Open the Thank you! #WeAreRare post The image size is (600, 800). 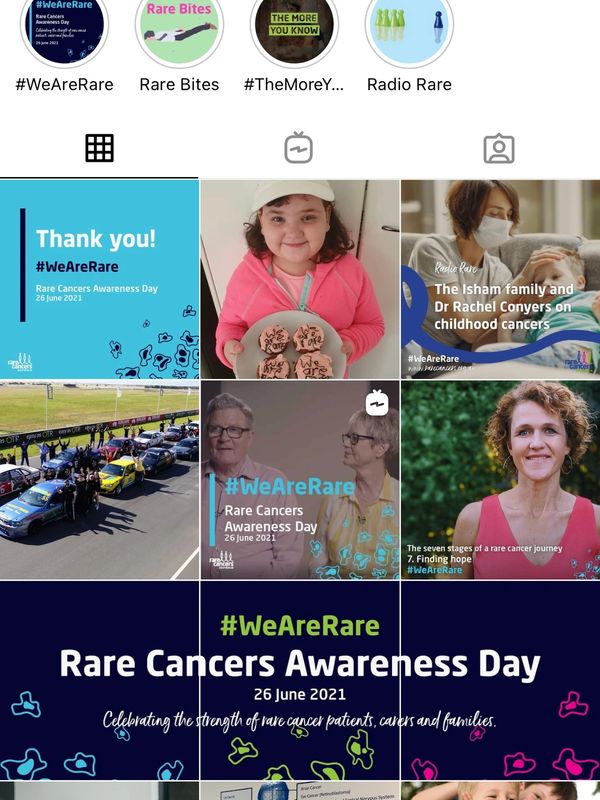[99, 279]
